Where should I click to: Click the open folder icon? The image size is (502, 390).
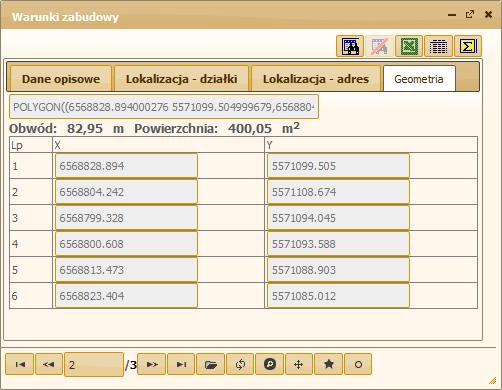click(211, 364)
